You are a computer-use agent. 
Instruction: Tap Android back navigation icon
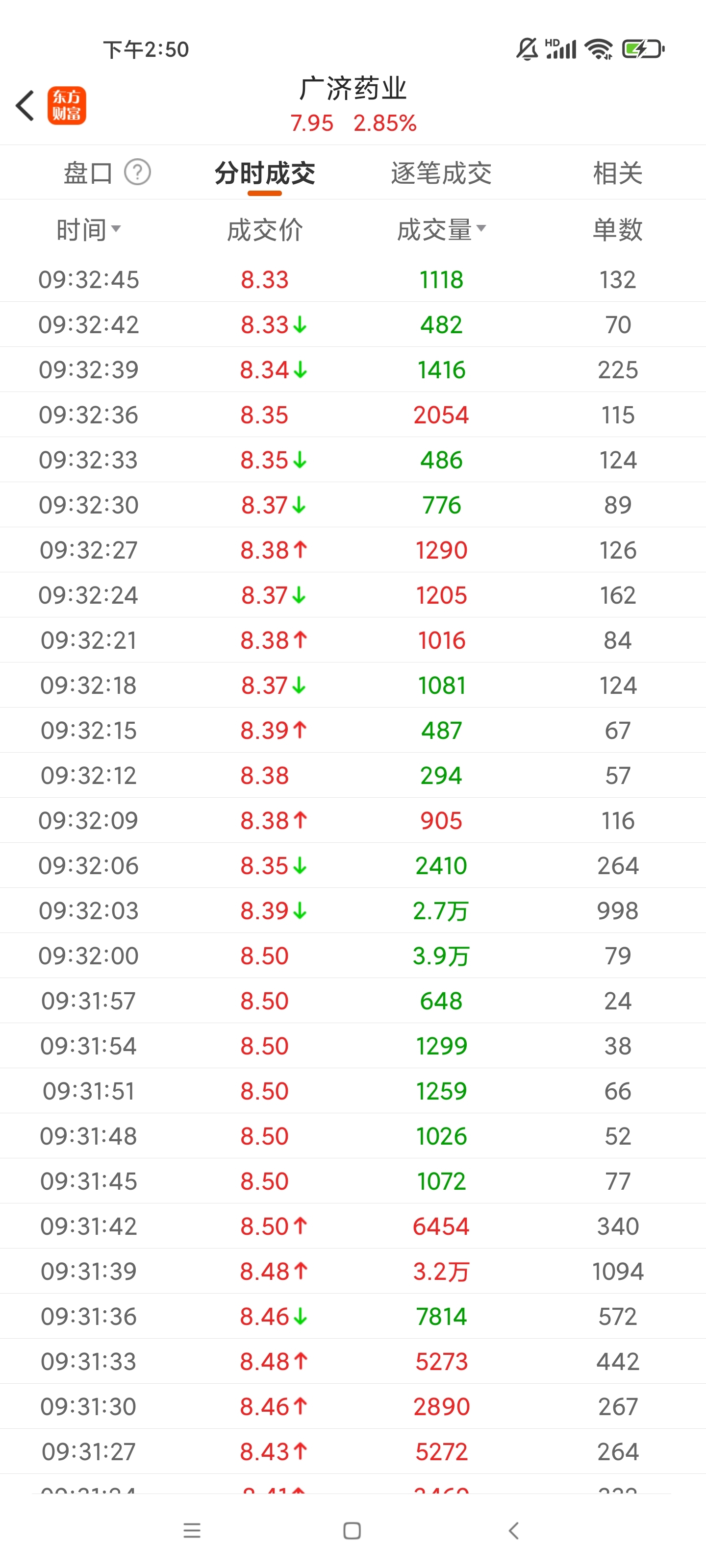[x=513, y=1530]
